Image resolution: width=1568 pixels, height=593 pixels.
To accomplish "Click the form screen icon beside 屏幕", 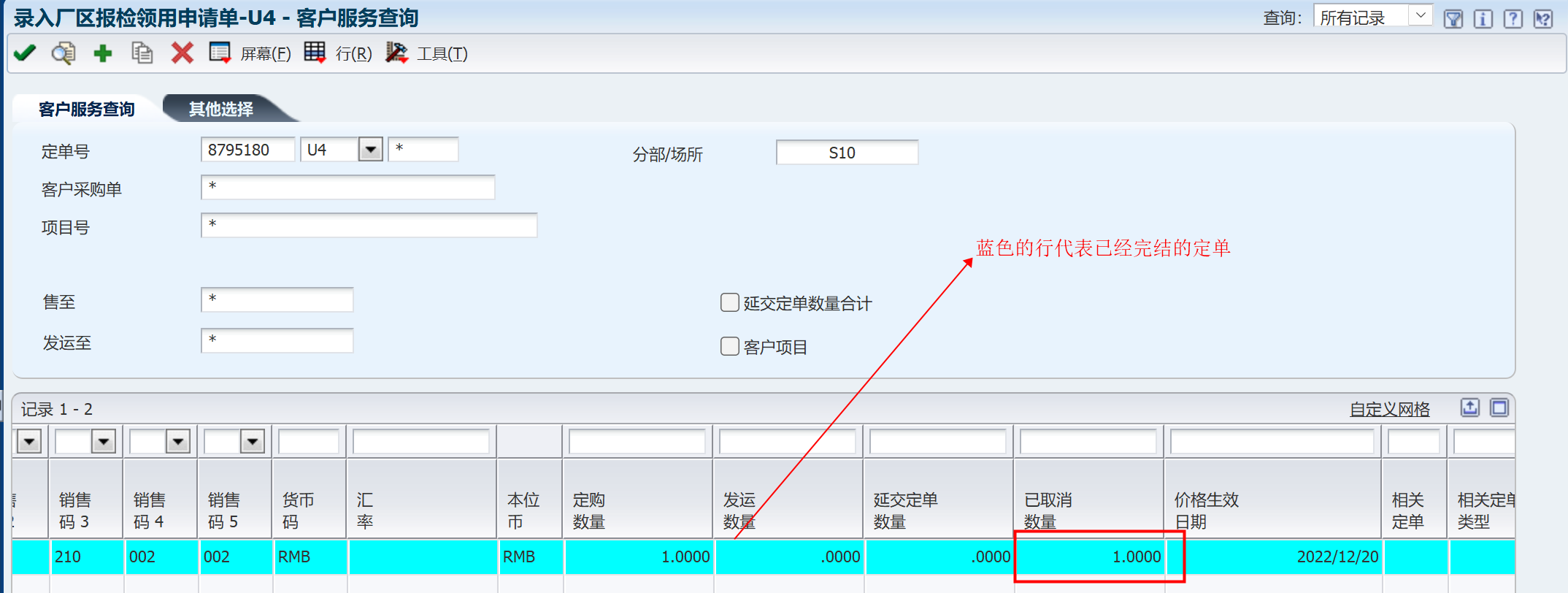I will click(220, 53).
